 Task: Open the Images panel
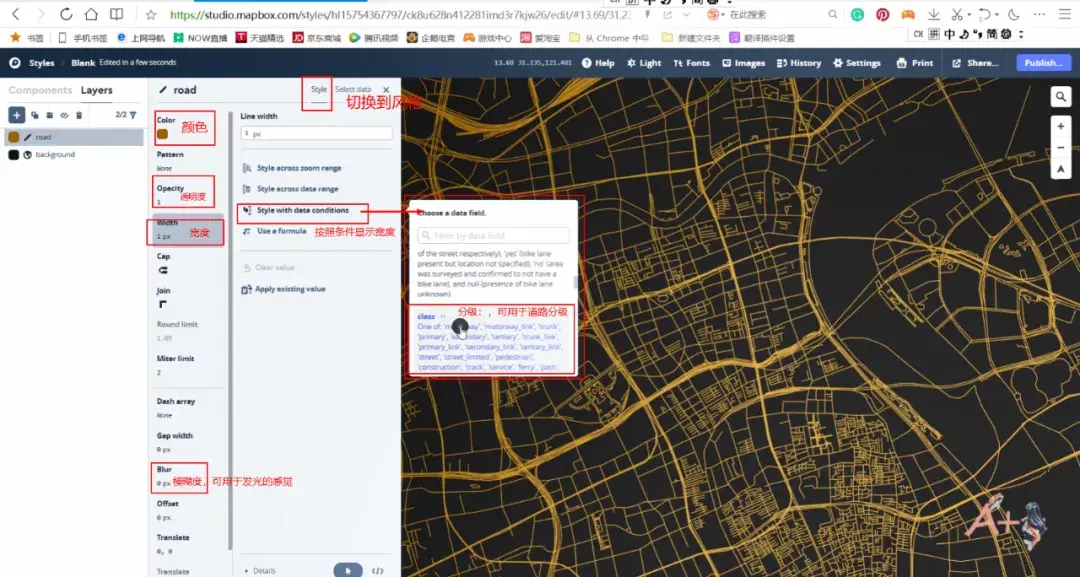point(744,63)
